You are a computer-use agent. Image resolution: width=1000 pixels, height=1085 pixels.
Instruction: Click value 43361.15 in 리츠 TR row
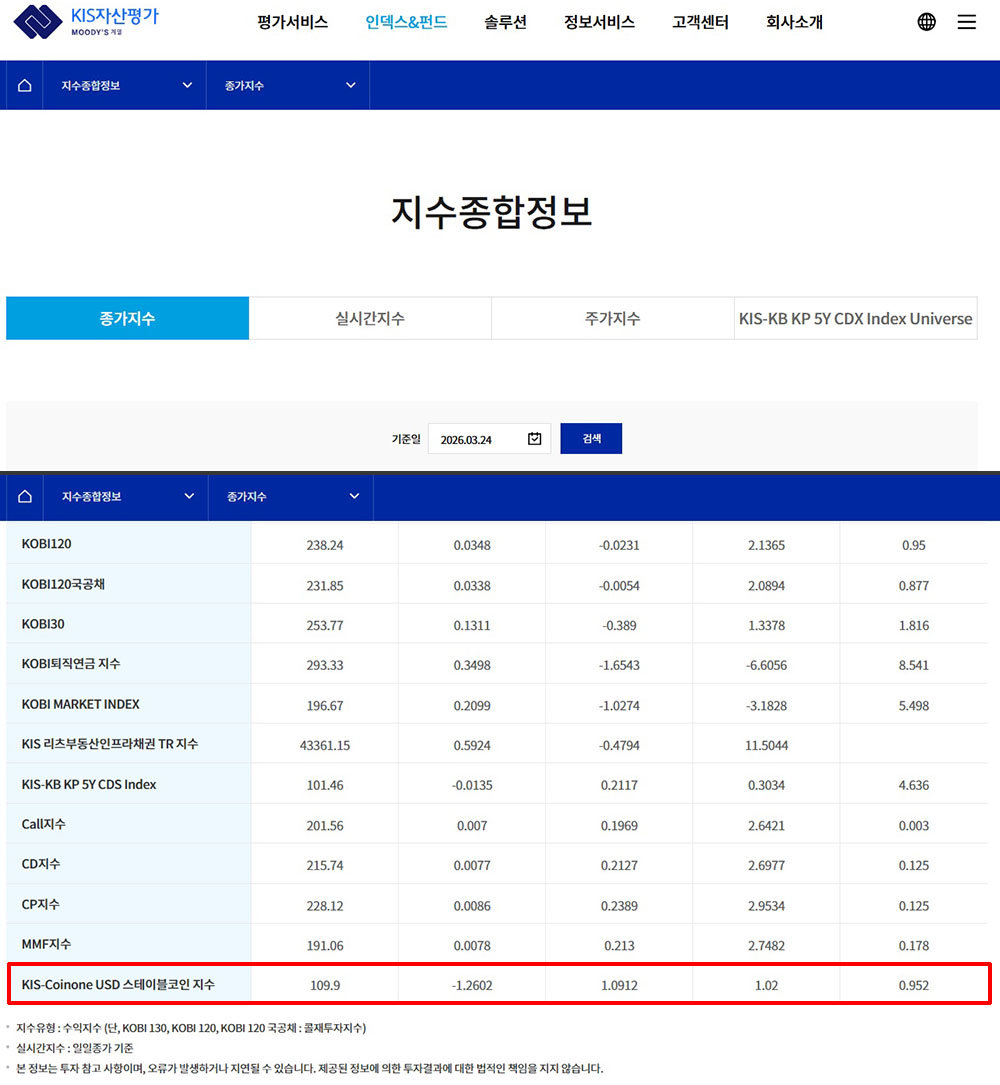(325, 745)
